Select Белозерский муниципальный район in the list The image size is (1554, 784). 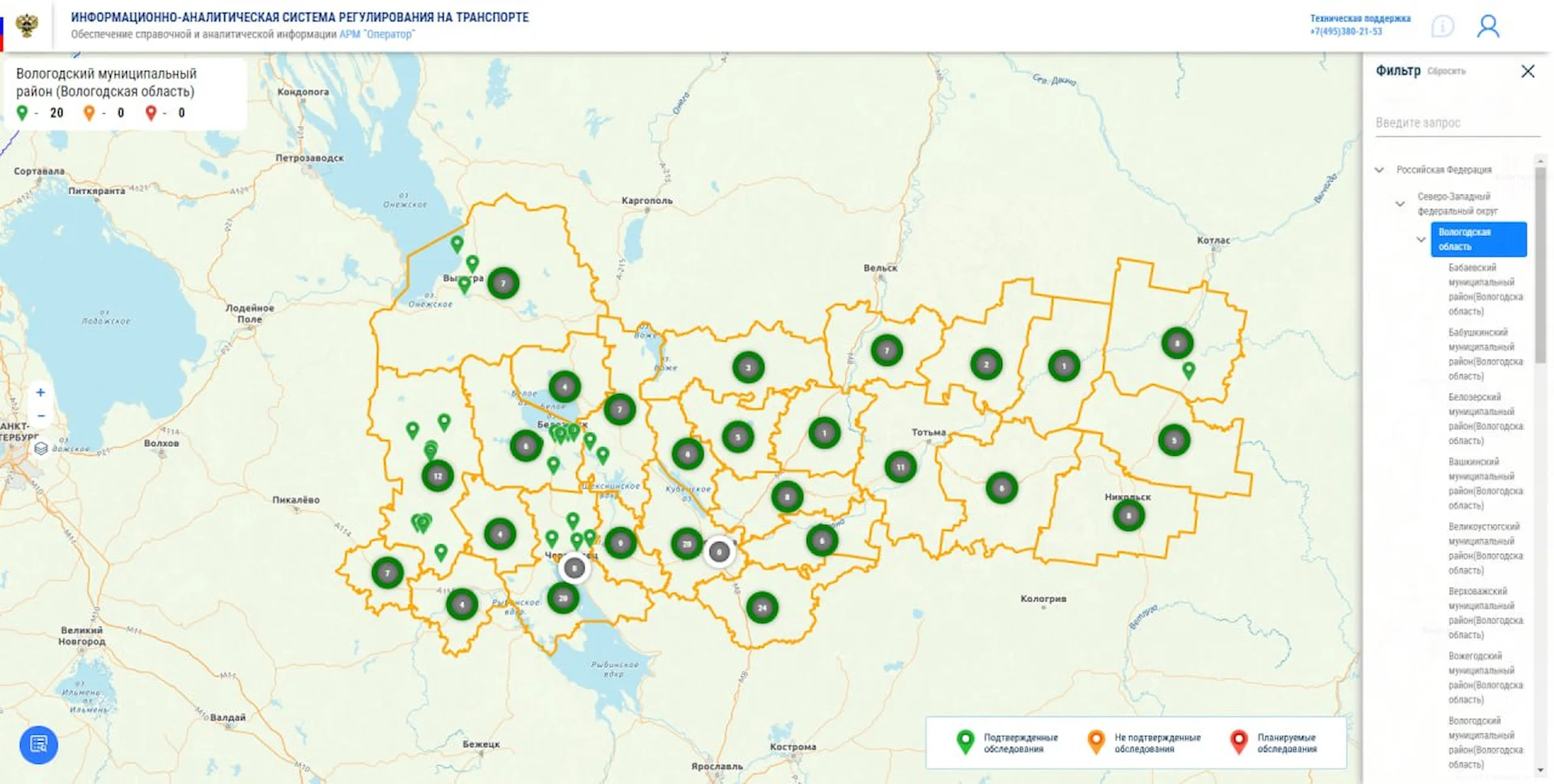coord(1484,418)
